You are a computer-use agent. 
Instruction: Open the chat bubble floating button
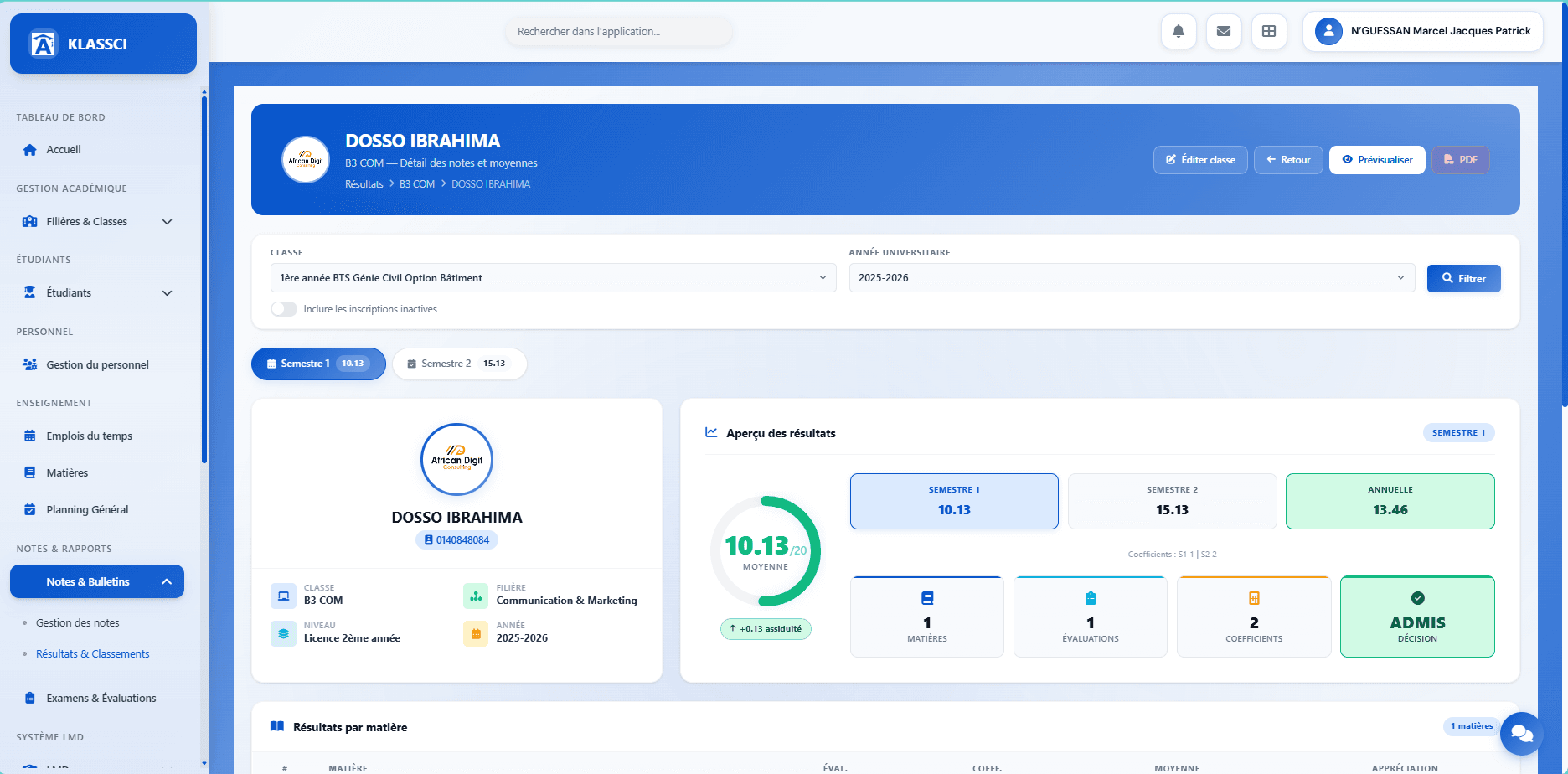[1521, 735]
